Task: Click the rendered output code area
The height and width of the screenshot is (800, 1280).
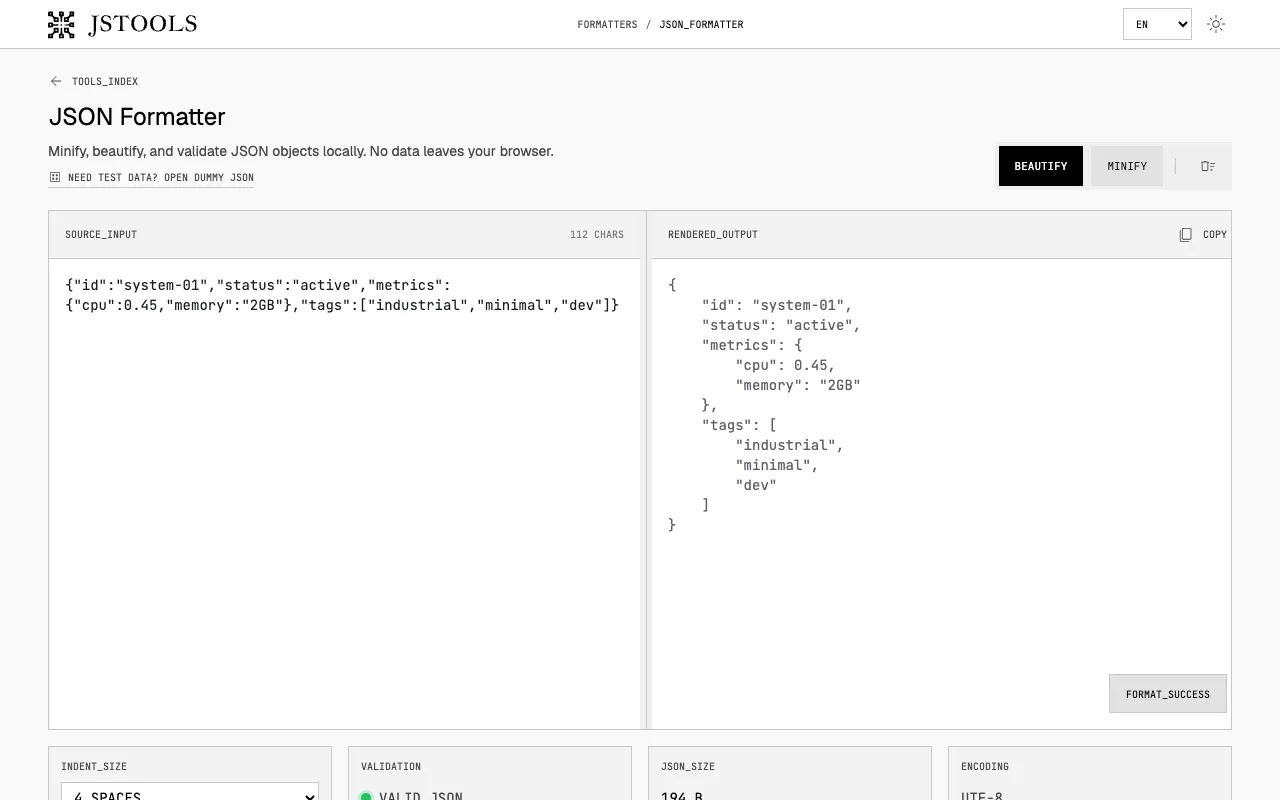Action: (x=941, y=494)
